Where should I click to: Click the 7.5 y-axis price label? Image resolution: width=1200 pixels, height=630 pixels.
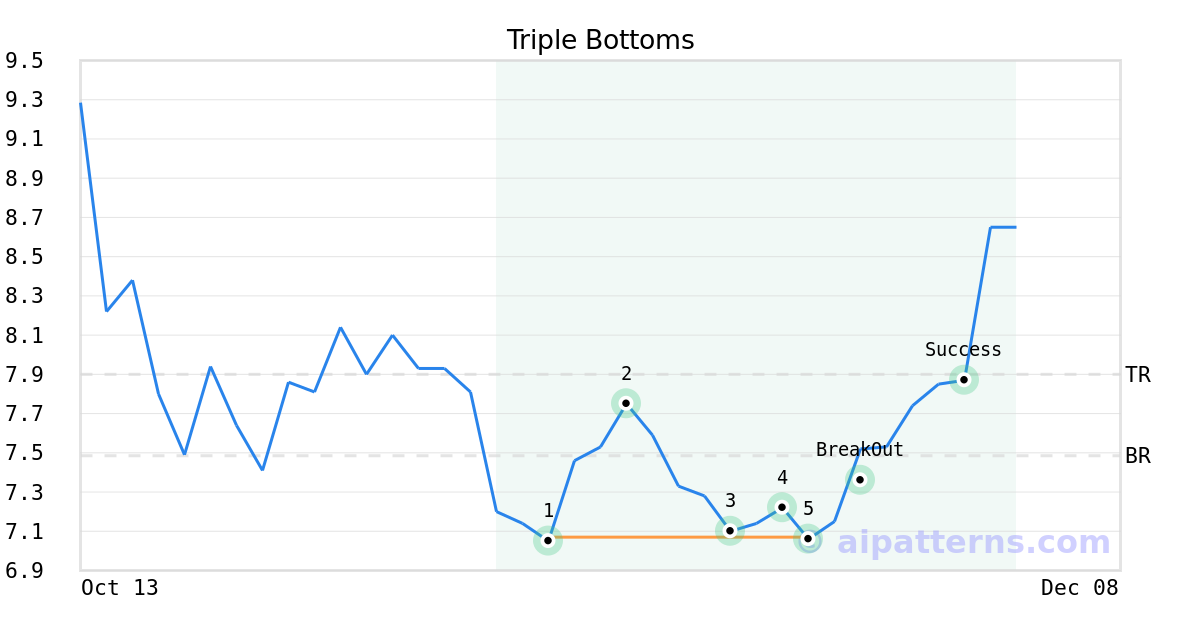(x=24, y=453)
